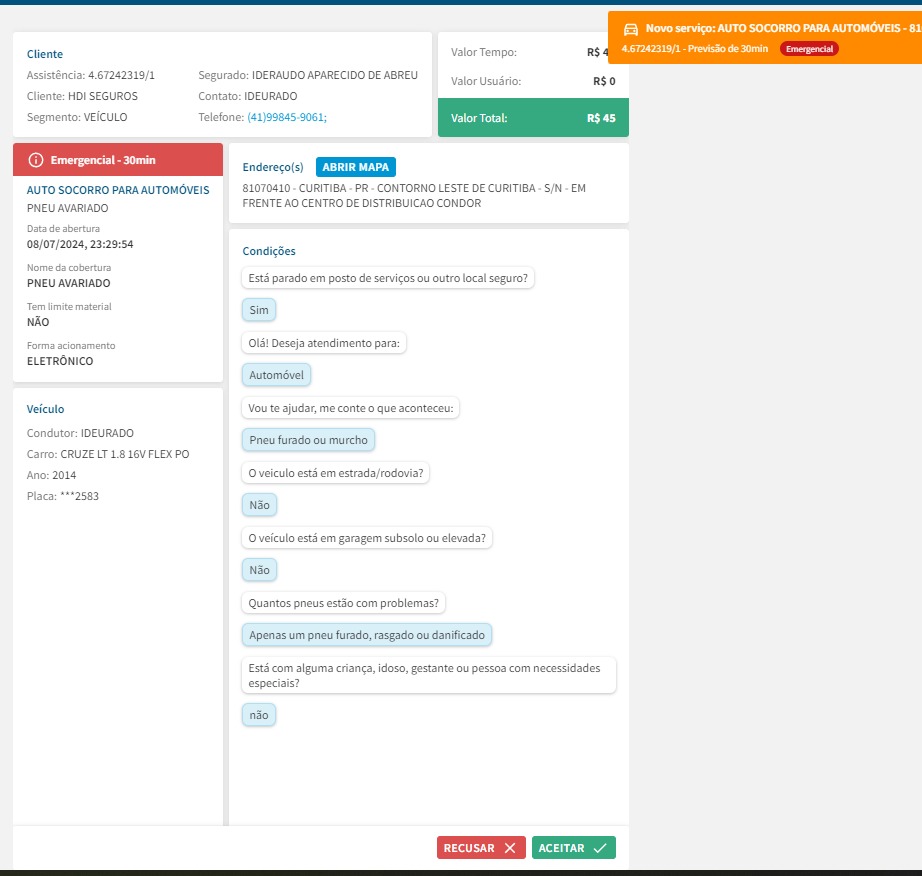This screenshot has height=876, width=922.
Task: Click 'Segmento: VEÍCULO' text
Action: 77,117
